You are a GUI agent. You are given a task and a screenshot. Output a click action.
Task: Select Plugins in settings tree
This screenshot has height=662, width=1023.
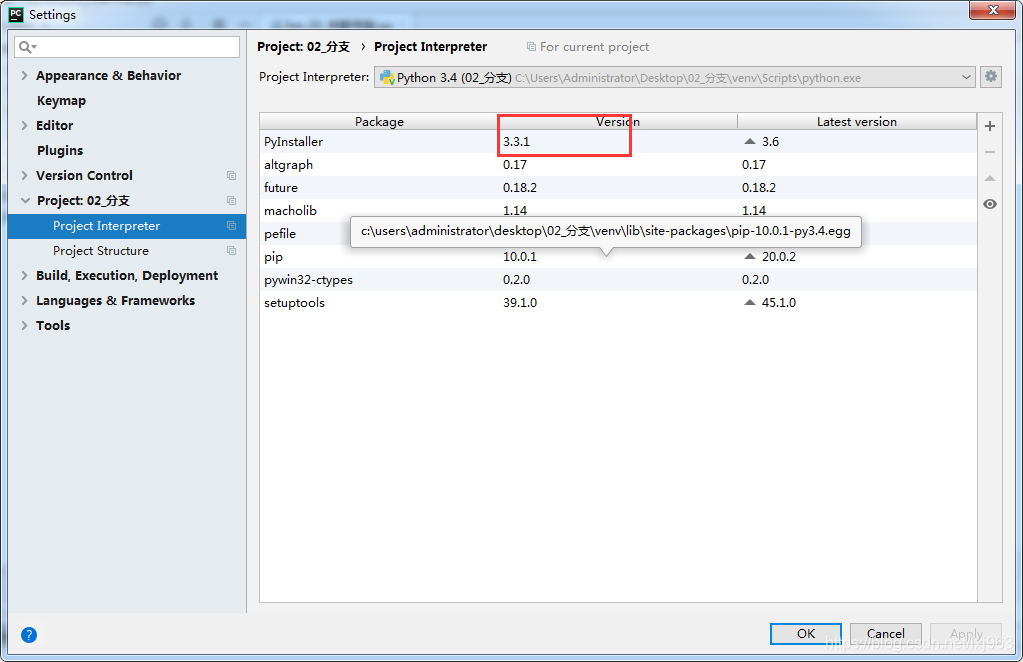pyautogui.click(x=60, y=151)
